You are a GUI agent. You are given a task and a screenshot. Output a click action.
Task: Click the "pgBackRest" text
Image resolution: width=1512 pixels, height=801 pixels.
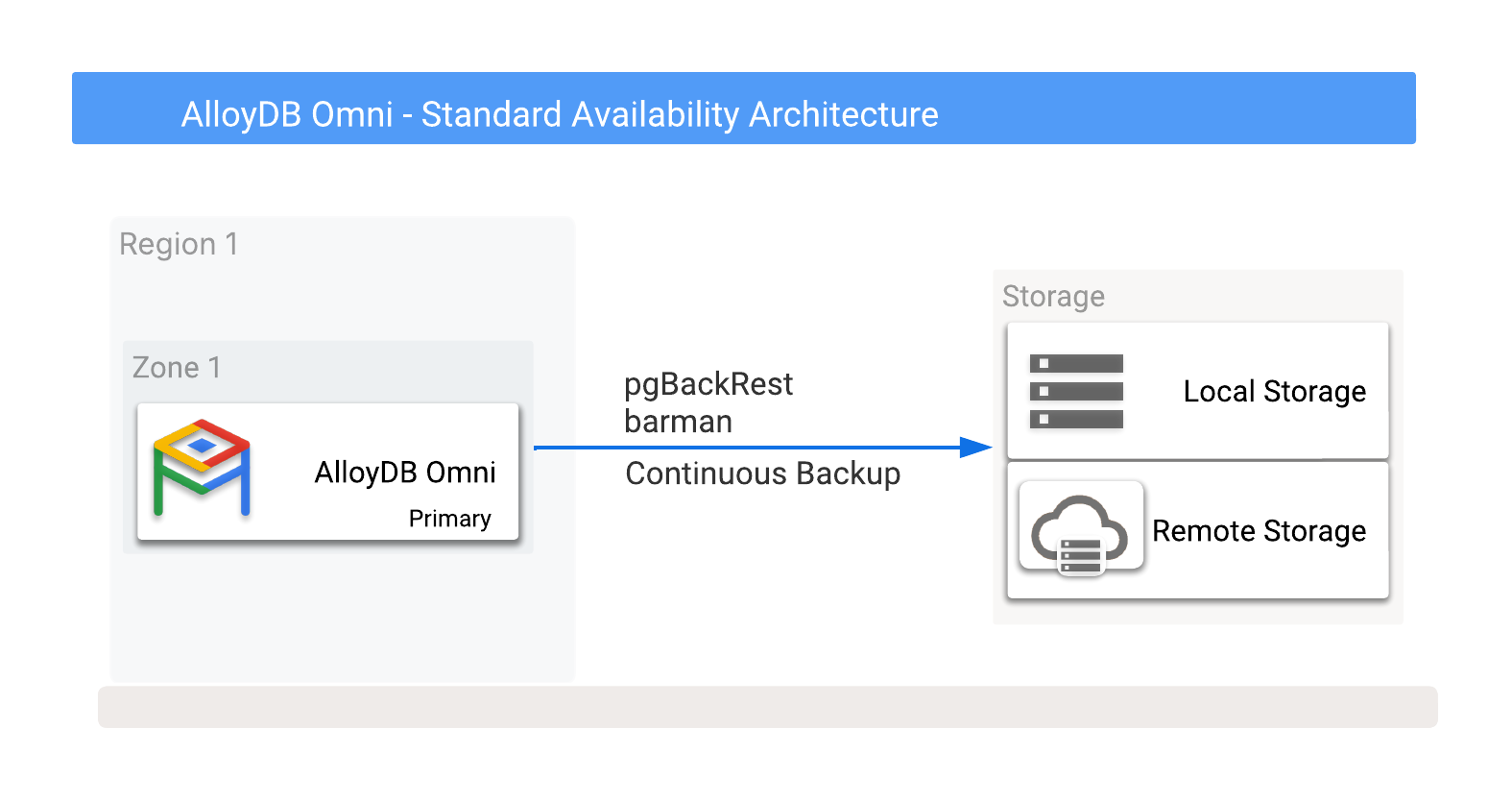[708, 384]
